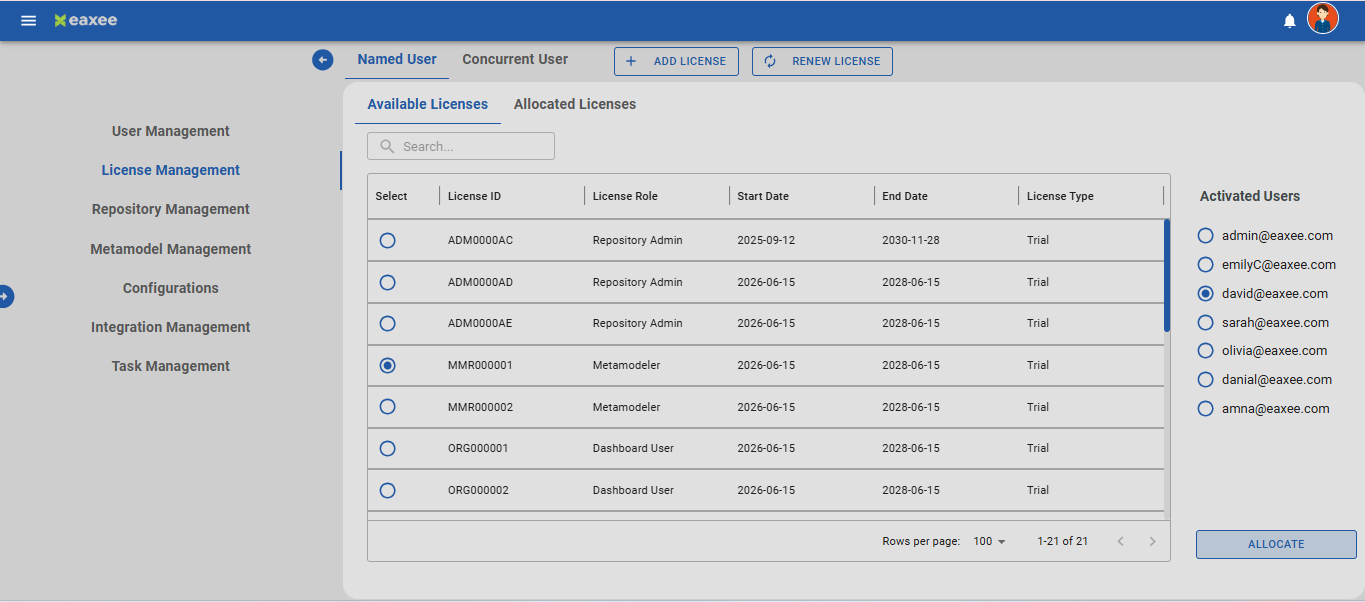Open Repository Management in the sidebar
1365x602 pixels.
(171, 209)
